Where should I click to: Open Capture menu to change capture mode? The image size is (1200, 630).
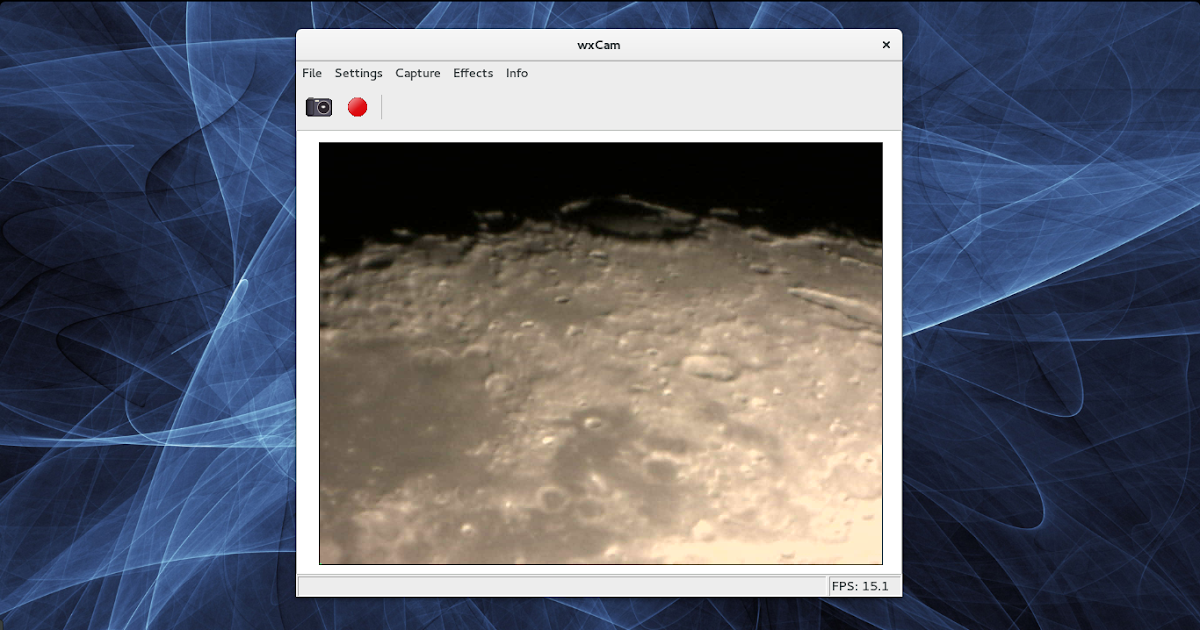click(417, 73)
